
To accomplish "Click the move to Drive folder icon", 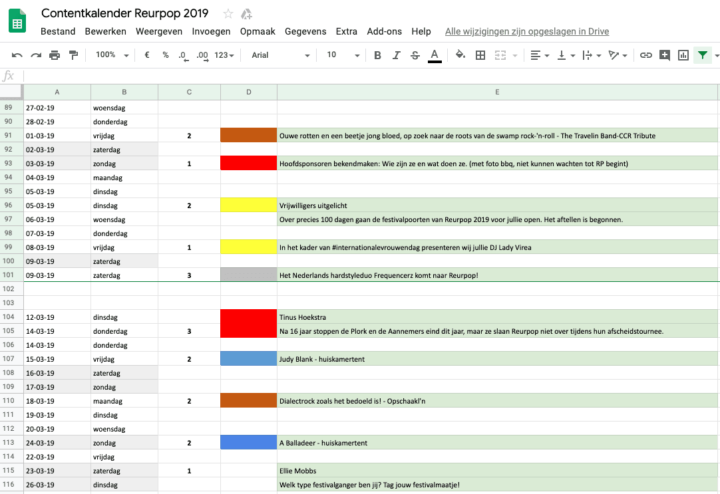I will point(247,14).
